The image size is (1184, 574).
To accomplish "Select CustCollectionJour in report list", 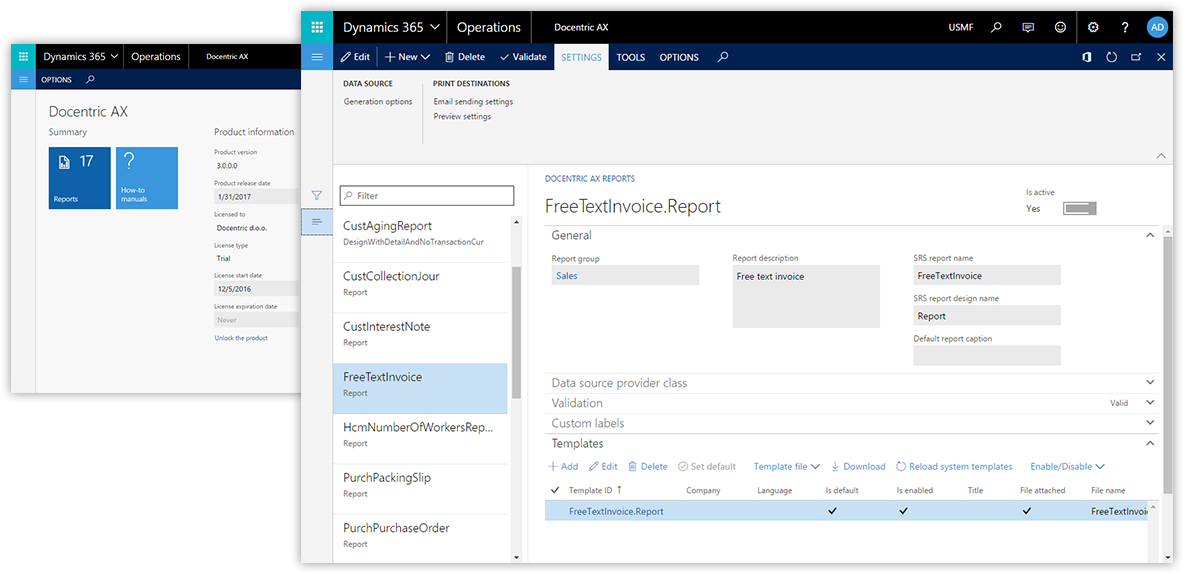I will [x=421, y=288].
